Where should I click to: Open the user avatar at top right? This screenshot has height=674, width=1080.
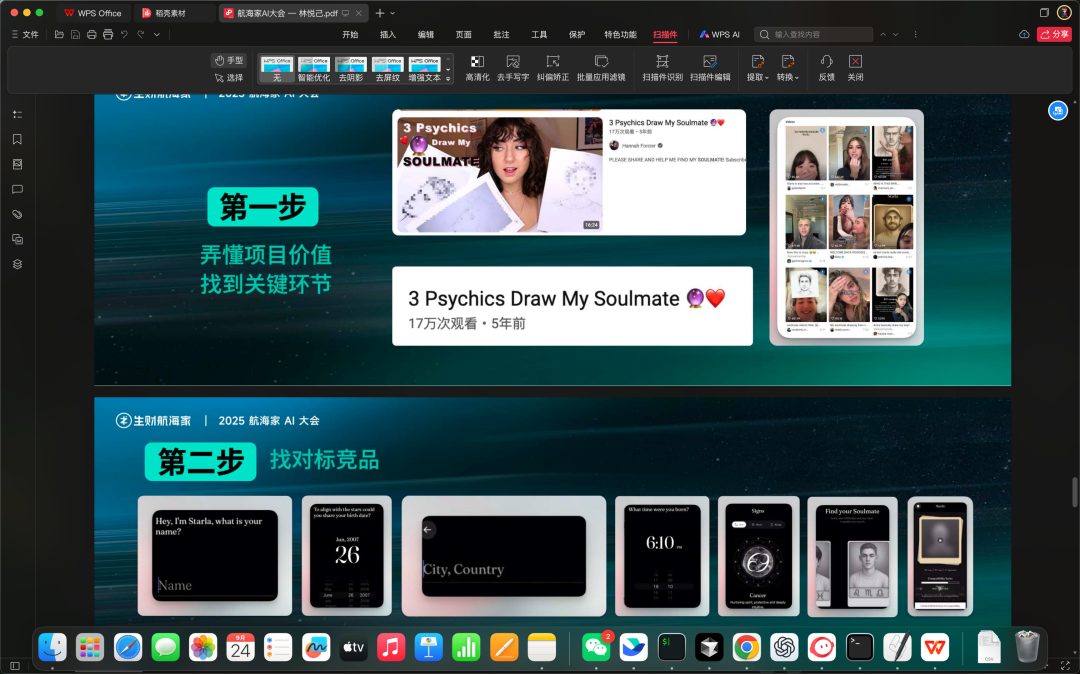[1064, 12]
